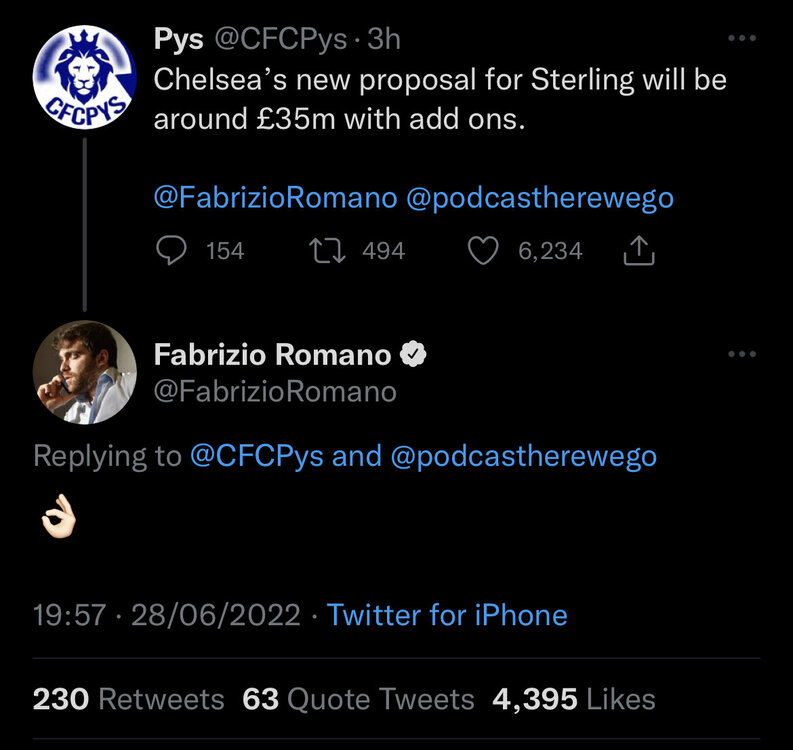Open the Pys display name profile
This screenshot has width=793, height=750.
[179, 39]
